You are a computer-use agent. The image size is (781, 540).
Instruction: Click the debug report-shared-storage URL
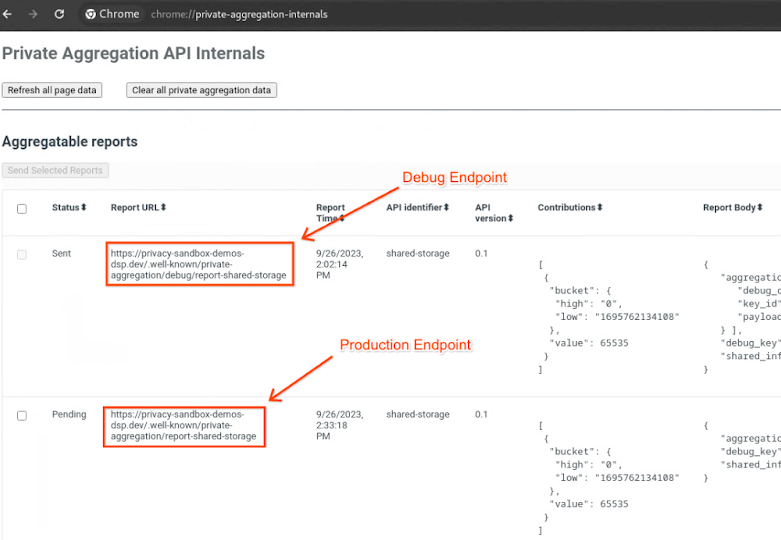point(198,264)
